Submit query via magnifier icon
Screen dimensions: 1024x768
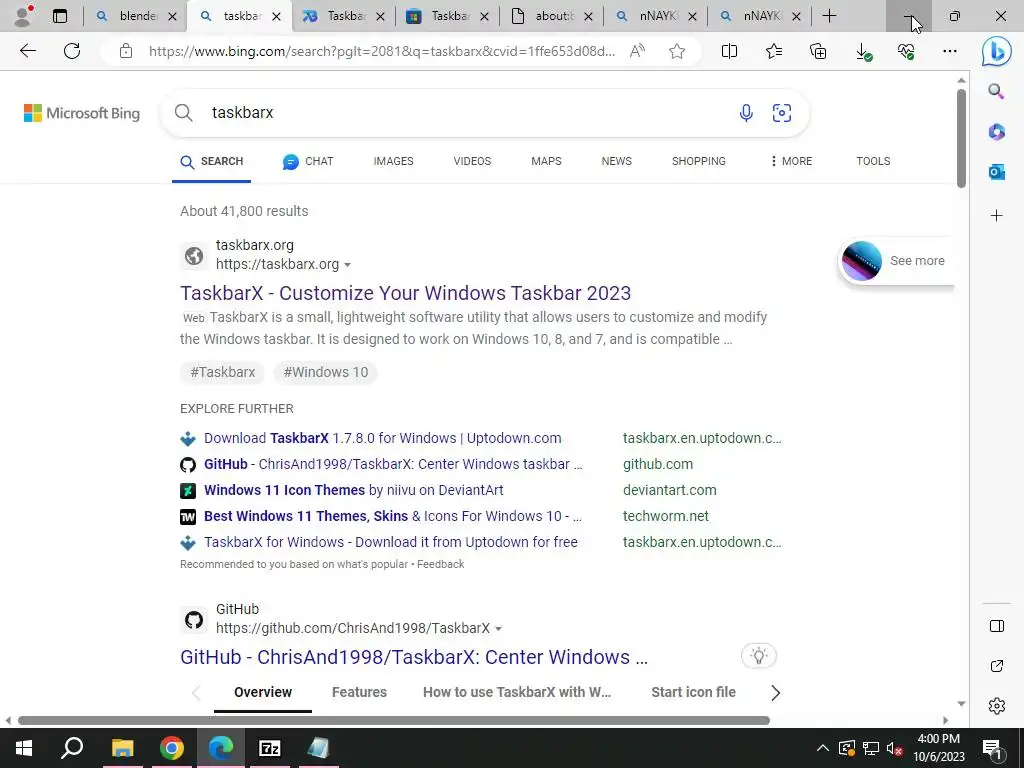click(184, 113)
